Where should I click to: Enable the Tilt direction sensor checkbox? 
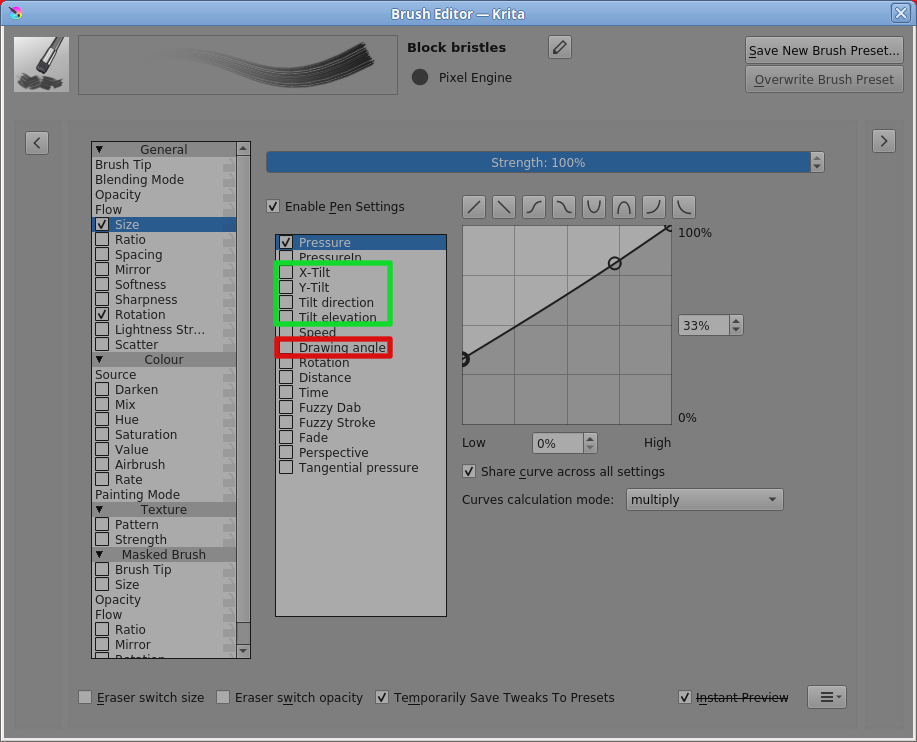(x=286, y=302)
